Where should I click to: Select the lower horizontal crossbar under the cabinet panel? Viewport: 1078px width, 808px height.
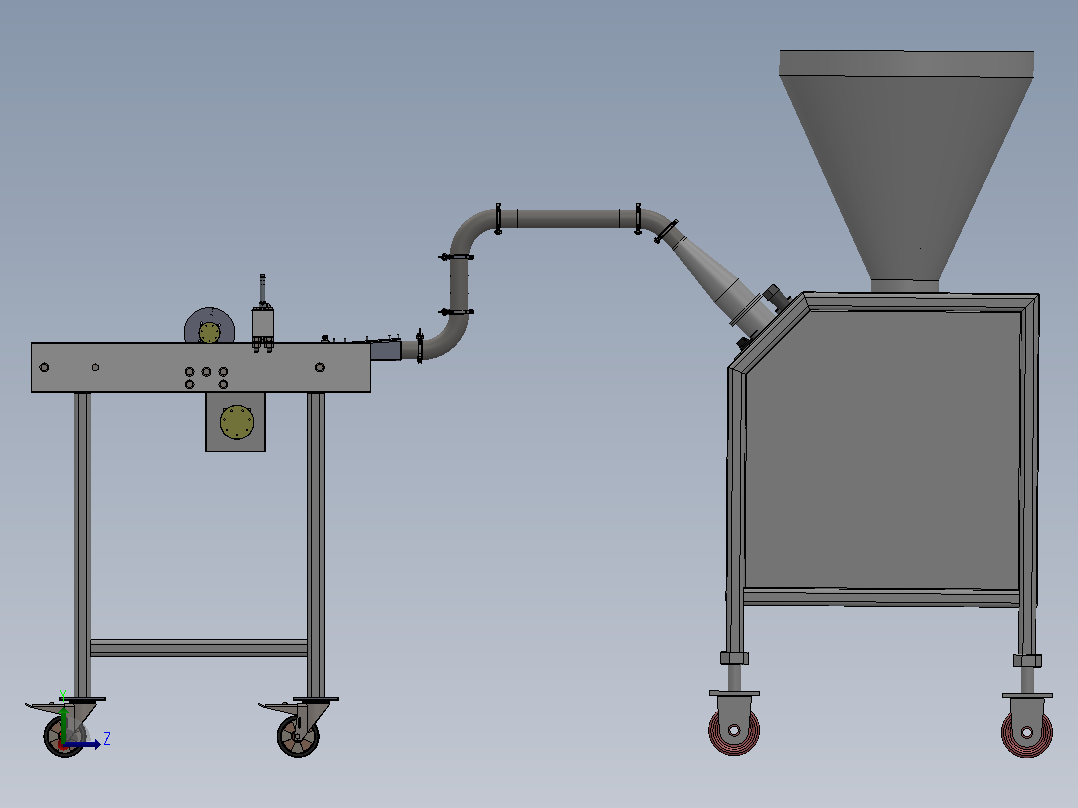pos(881,598)
